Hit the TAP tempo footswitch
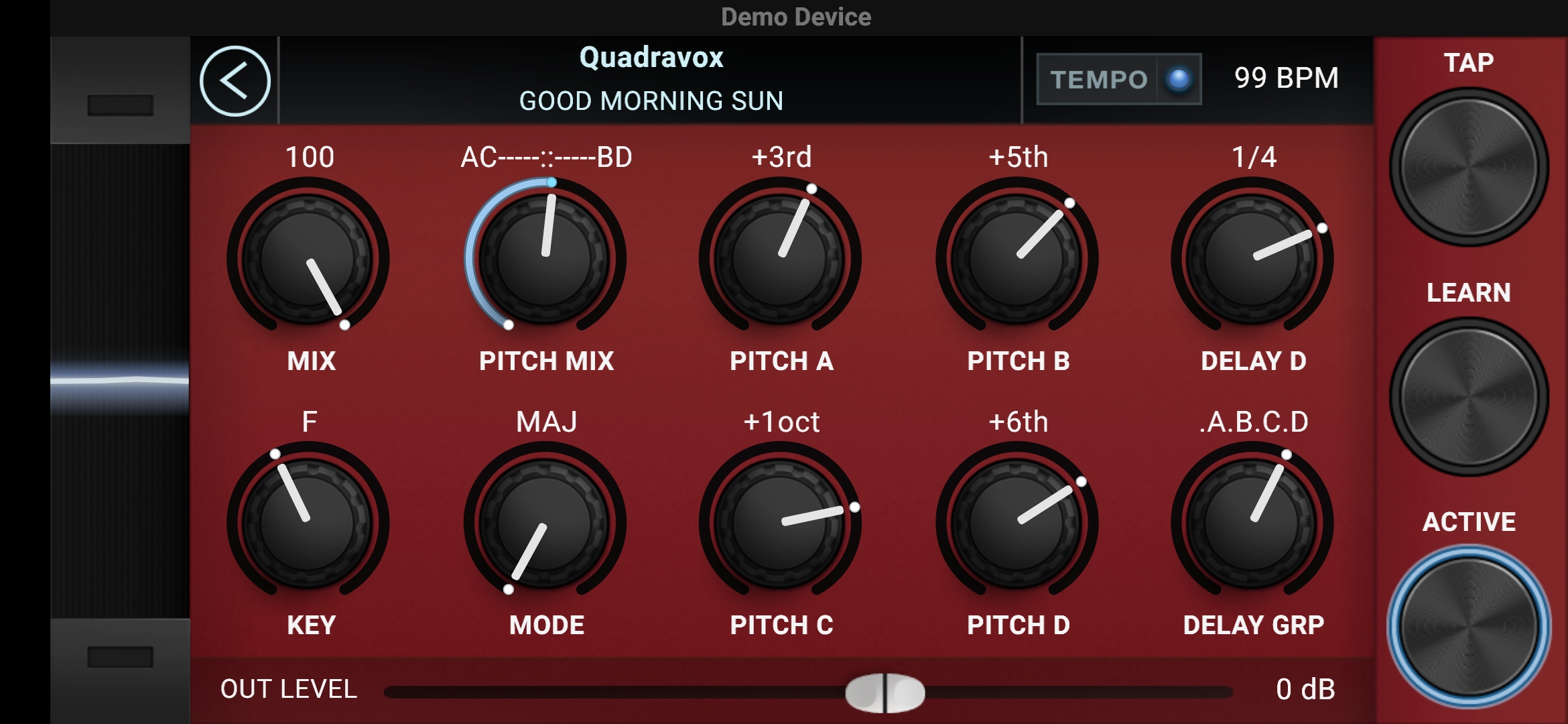 tap(1469, 167)
